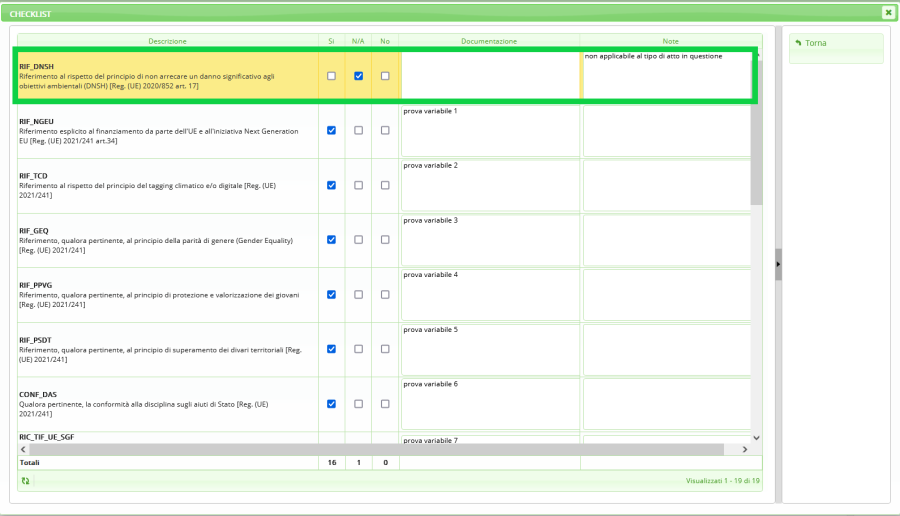Click the 'prova variabile 4' text area
The width and height of the screenshot is (900, 516).
[489, 295]
